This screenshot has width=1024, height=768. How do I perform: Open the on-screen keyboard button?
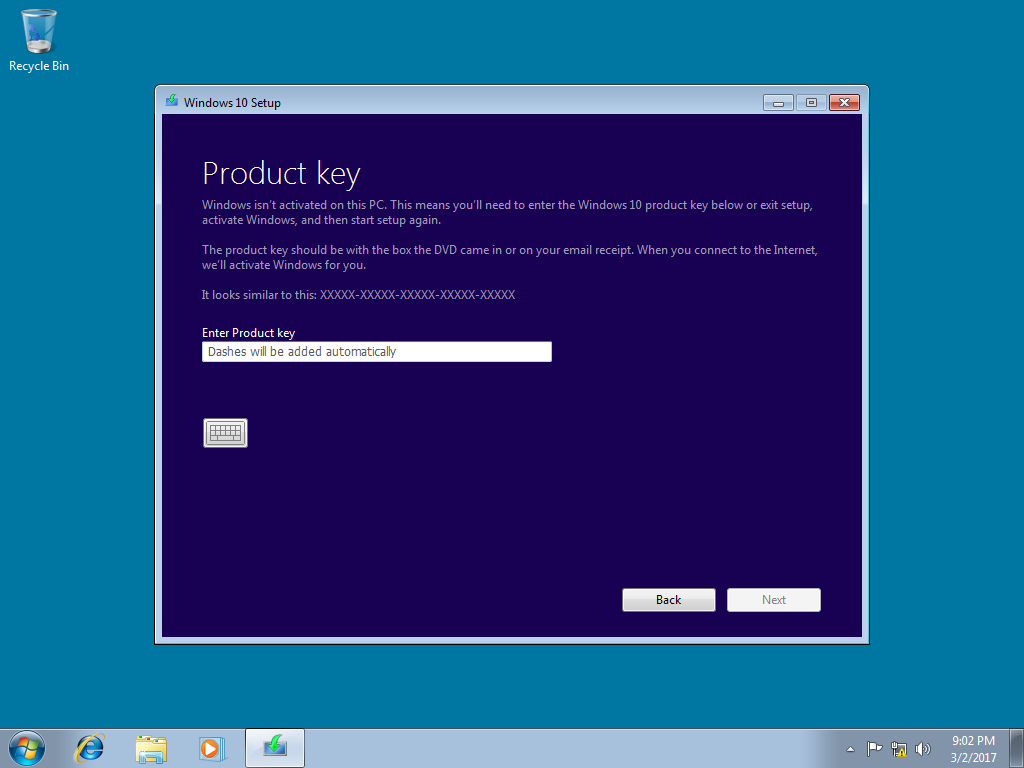pyautogui.click(x=225, y=433)
